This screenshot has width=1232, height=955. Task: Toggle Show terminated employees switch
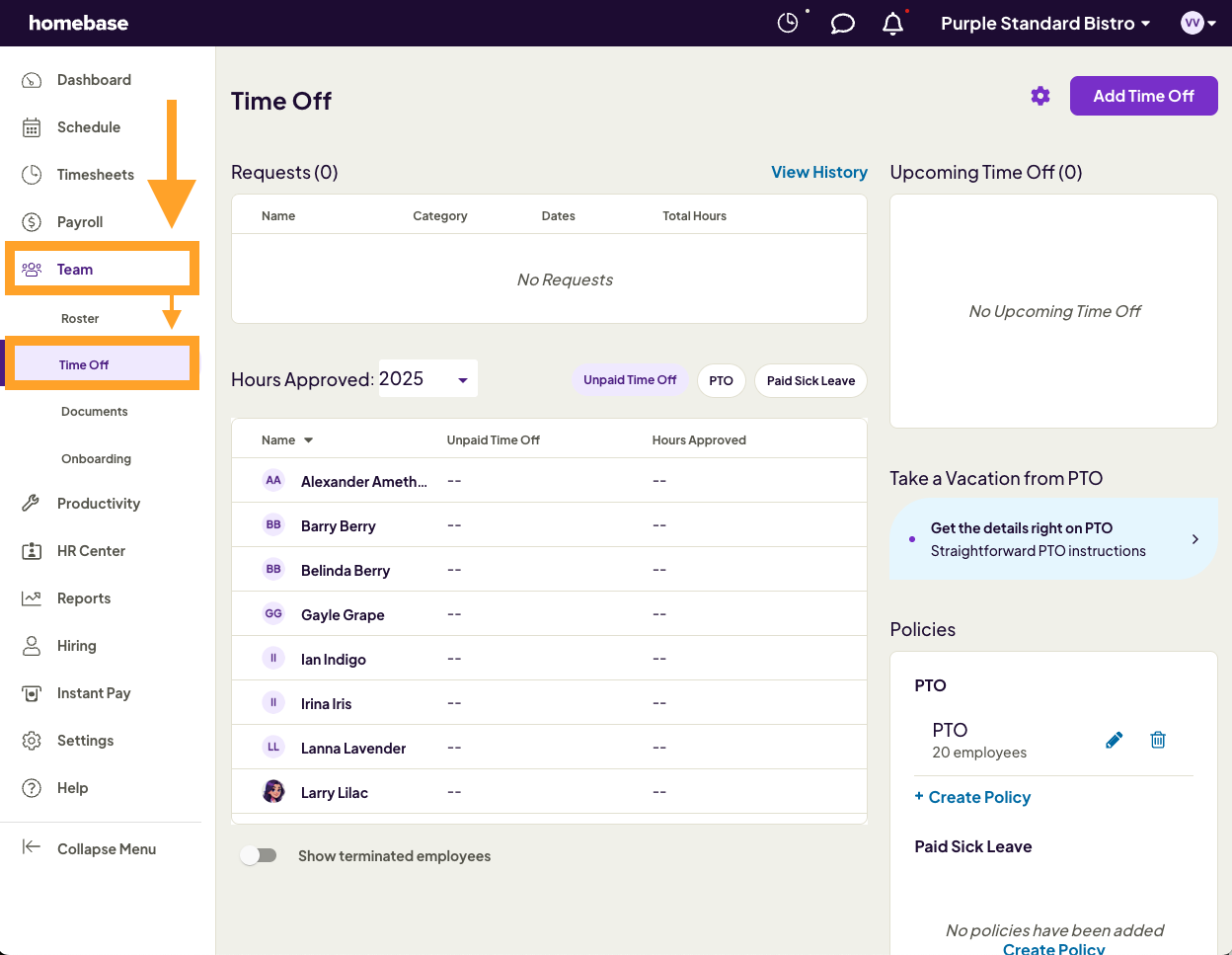click(259, 855)
